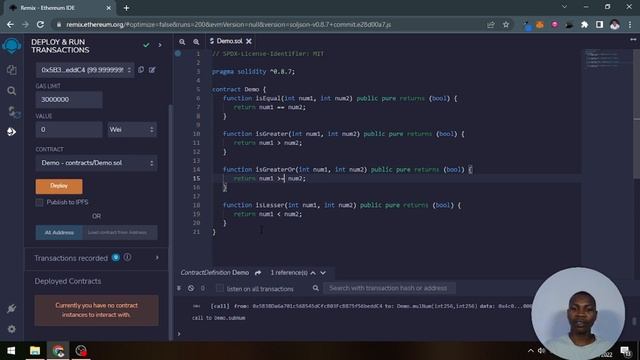Click the Value amount input field
This screenshot has width=640, height=360.
69,129
